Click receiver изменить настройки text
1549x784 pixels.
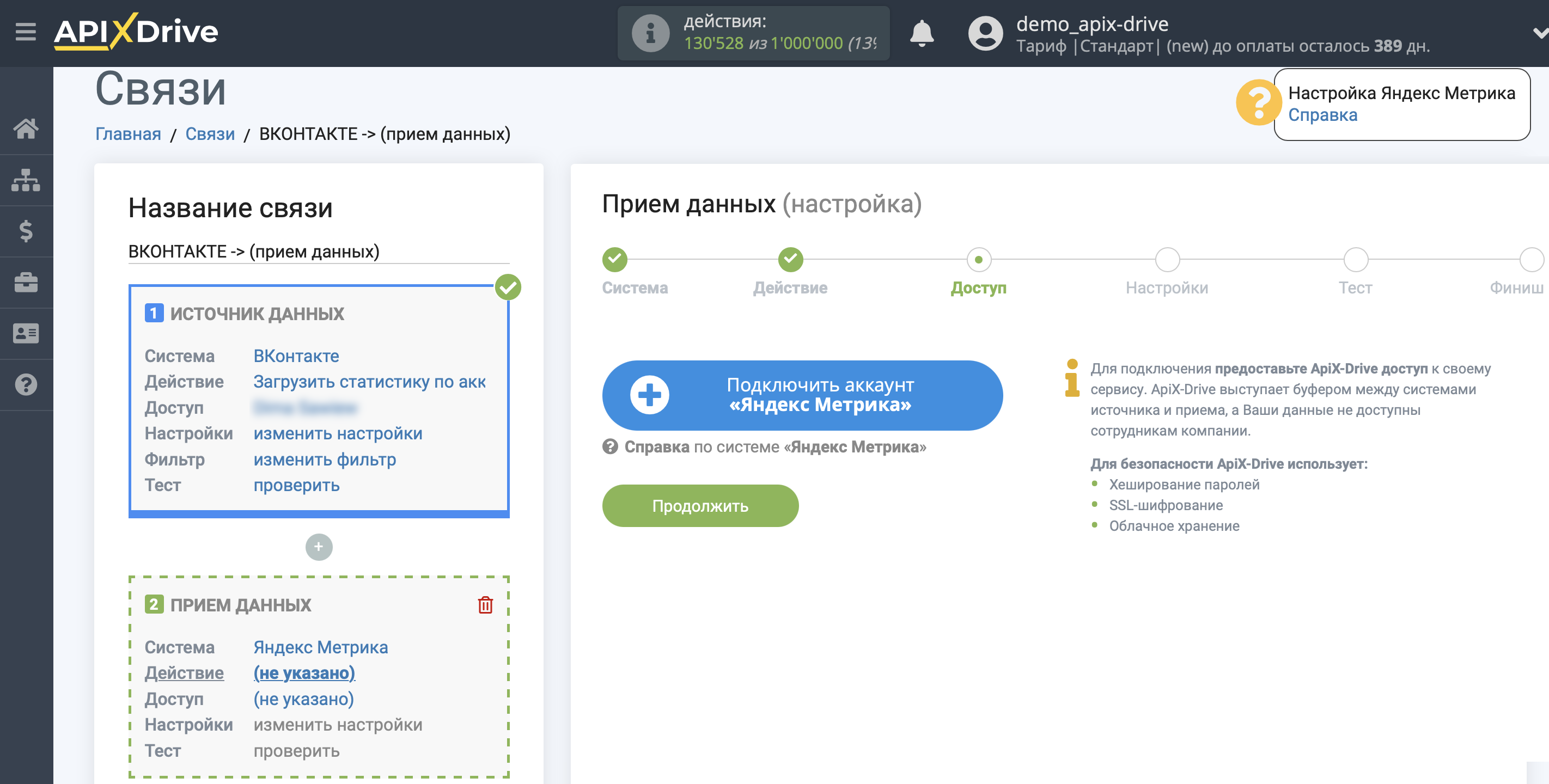(x=338, y=725)
